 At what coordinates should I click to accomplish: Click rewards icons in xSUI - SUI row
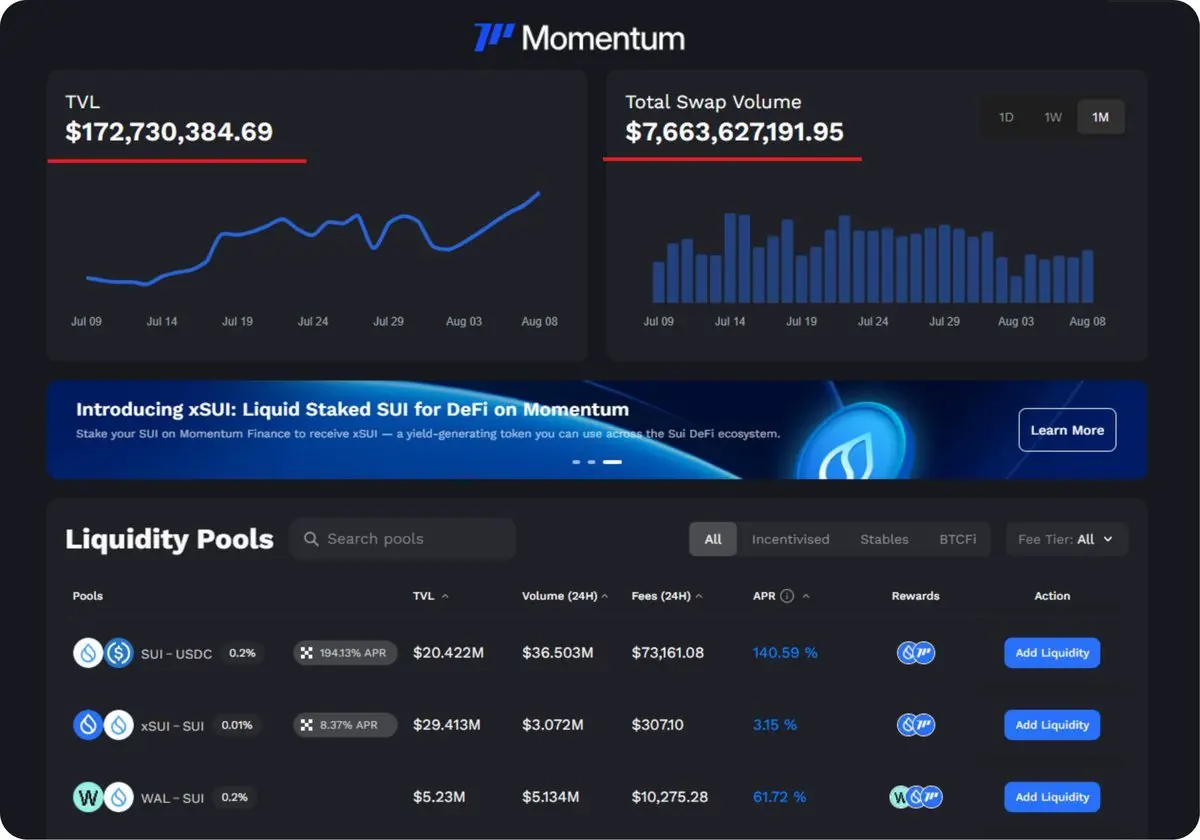pyautogui.click(x=915, y=725)
